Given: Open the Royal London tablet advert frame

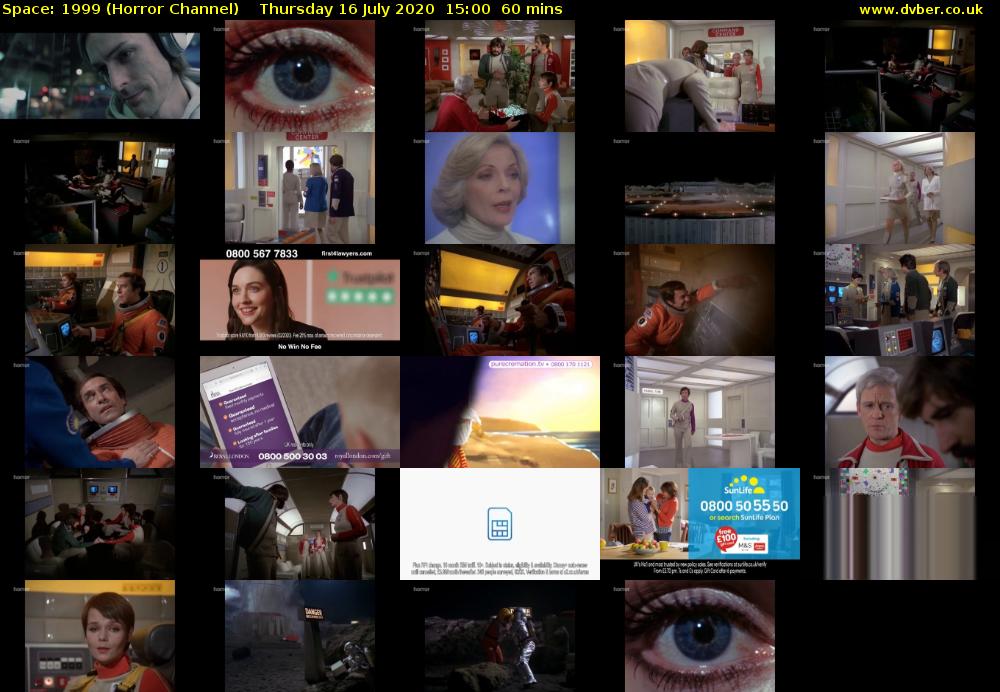Looking at the screenshot, I should point(300,412).
